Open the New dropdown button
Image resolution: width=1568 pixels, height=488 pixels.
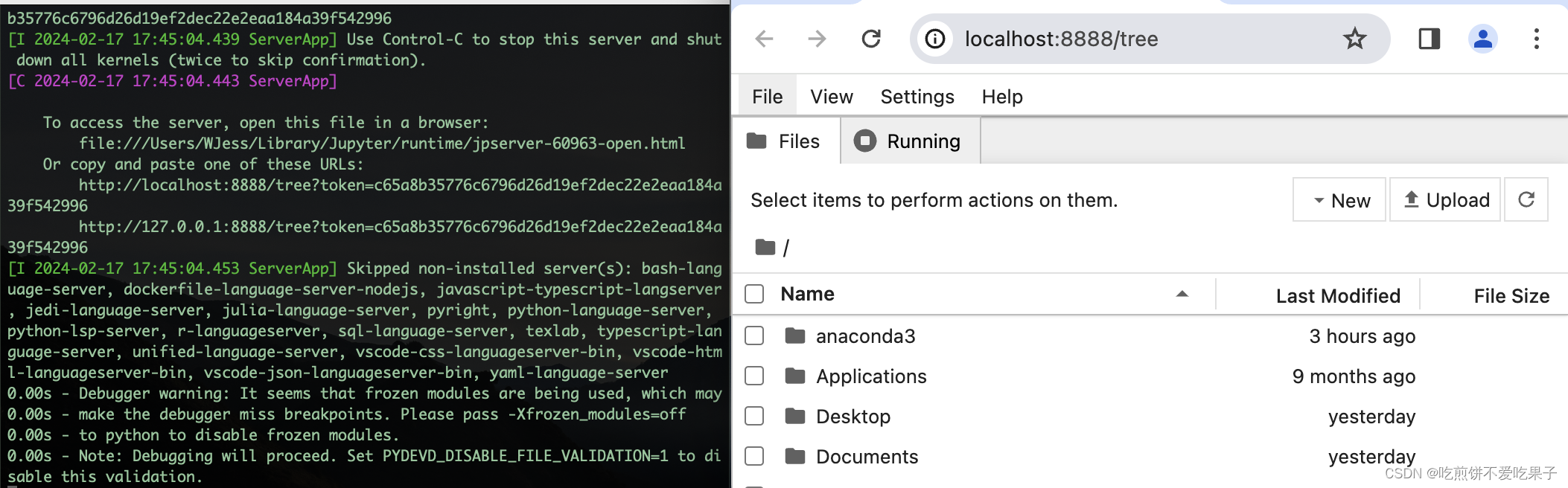[x=1339, y=199]
